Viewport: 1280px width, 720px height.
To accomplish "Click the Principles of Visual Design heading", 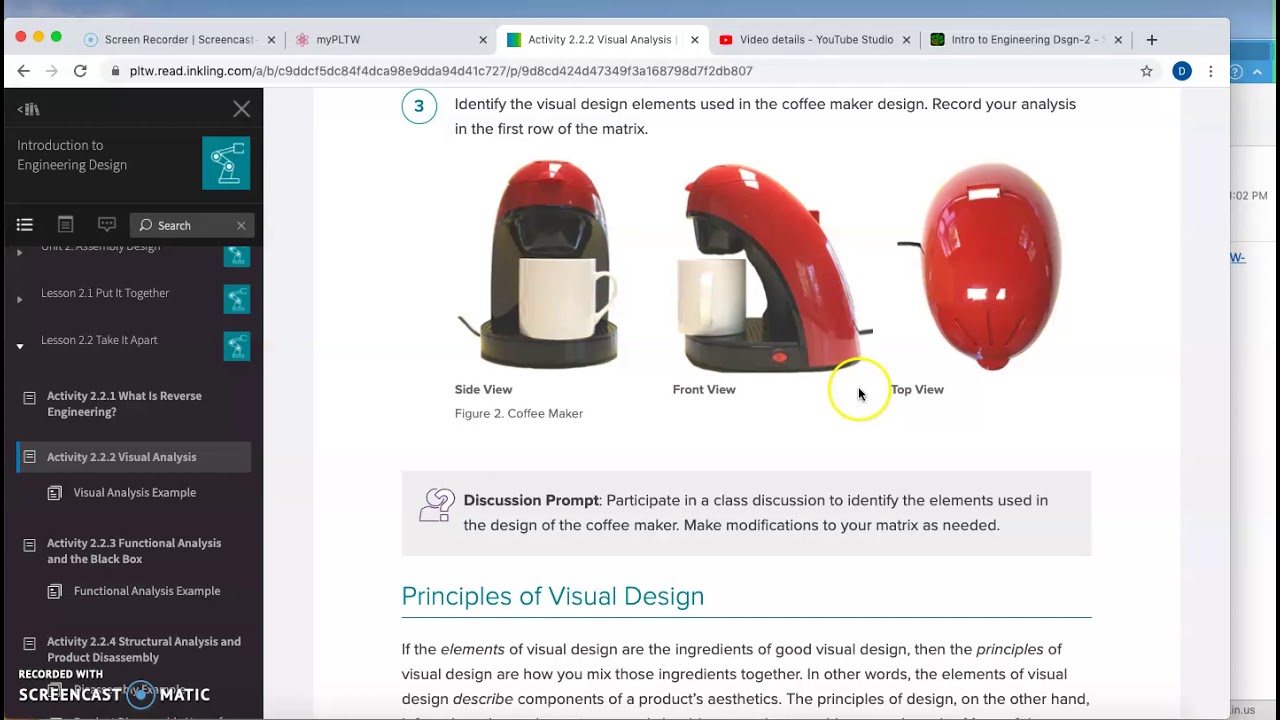I will point(553,596).
